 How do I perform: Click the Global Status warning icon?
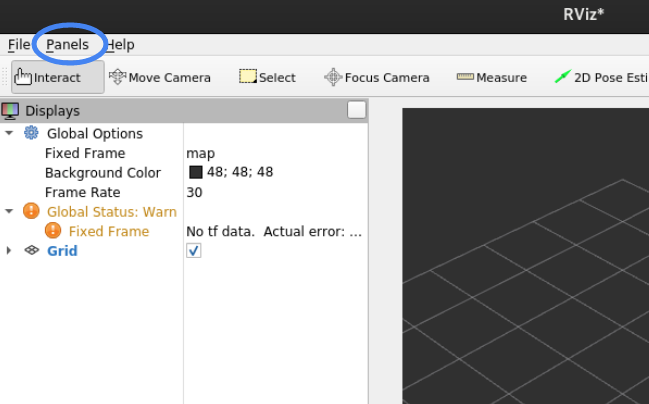click(x=31, y=211)
